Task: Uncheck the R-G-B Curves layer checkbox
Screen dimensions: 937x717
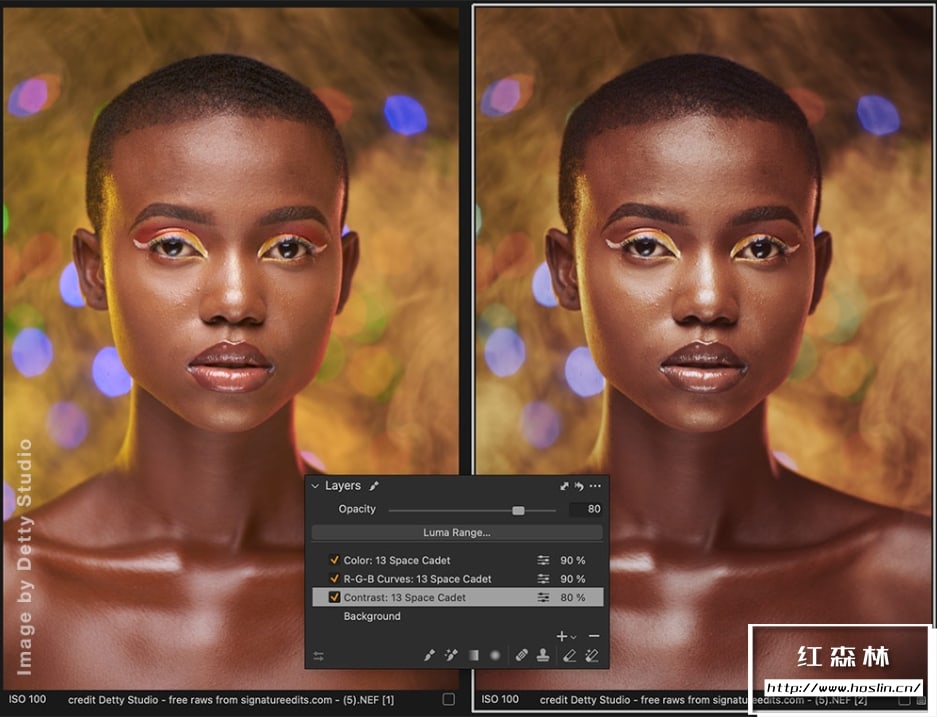Action: click(x=334, y=579)
